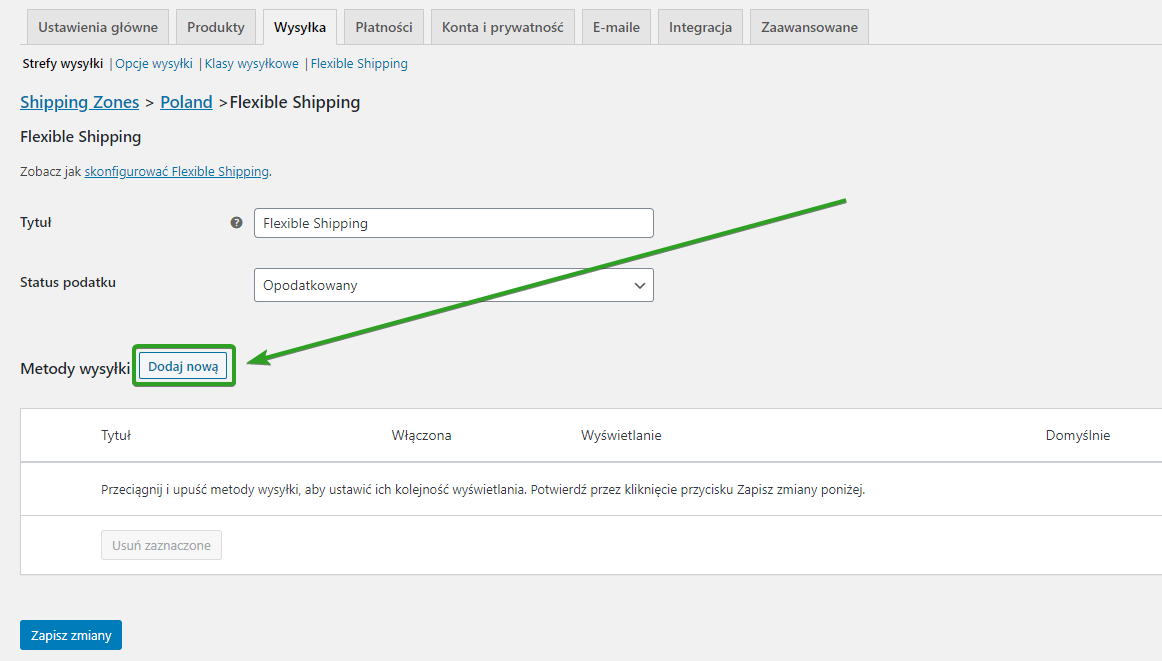Open the E-maile tab

[616, 27]
